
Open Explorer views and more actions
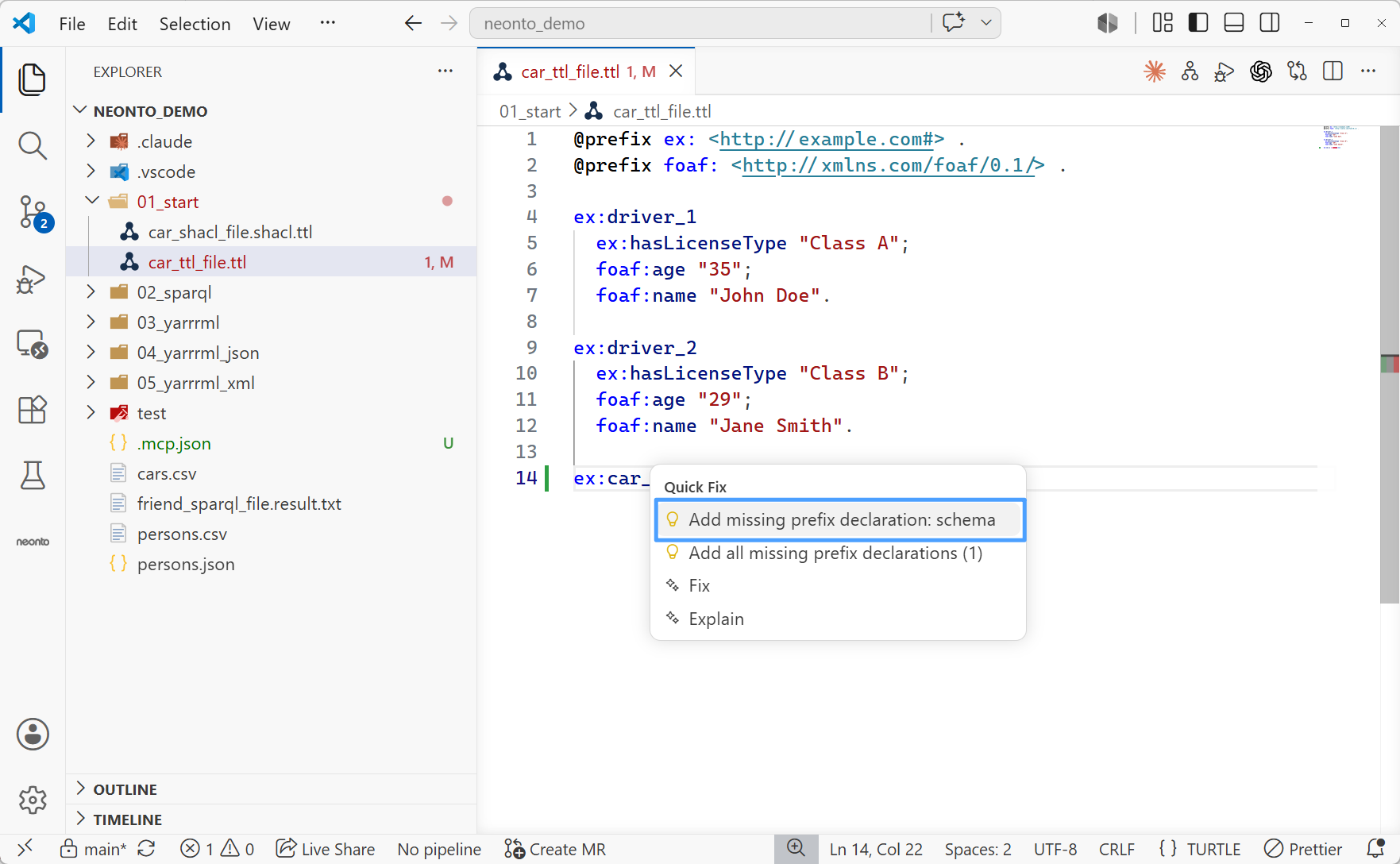[445, 71]
